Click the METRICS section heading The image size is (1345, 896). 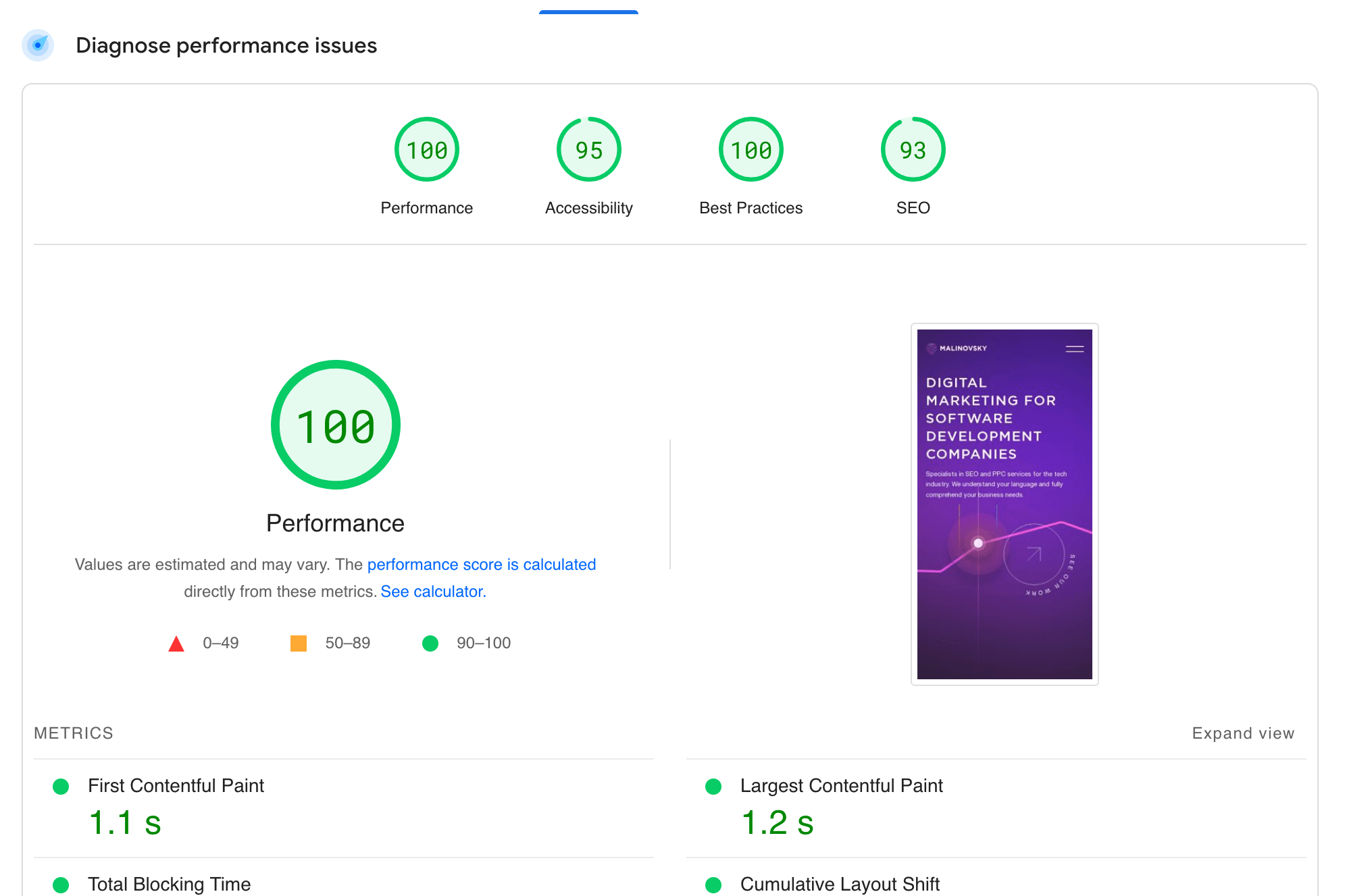74,733
